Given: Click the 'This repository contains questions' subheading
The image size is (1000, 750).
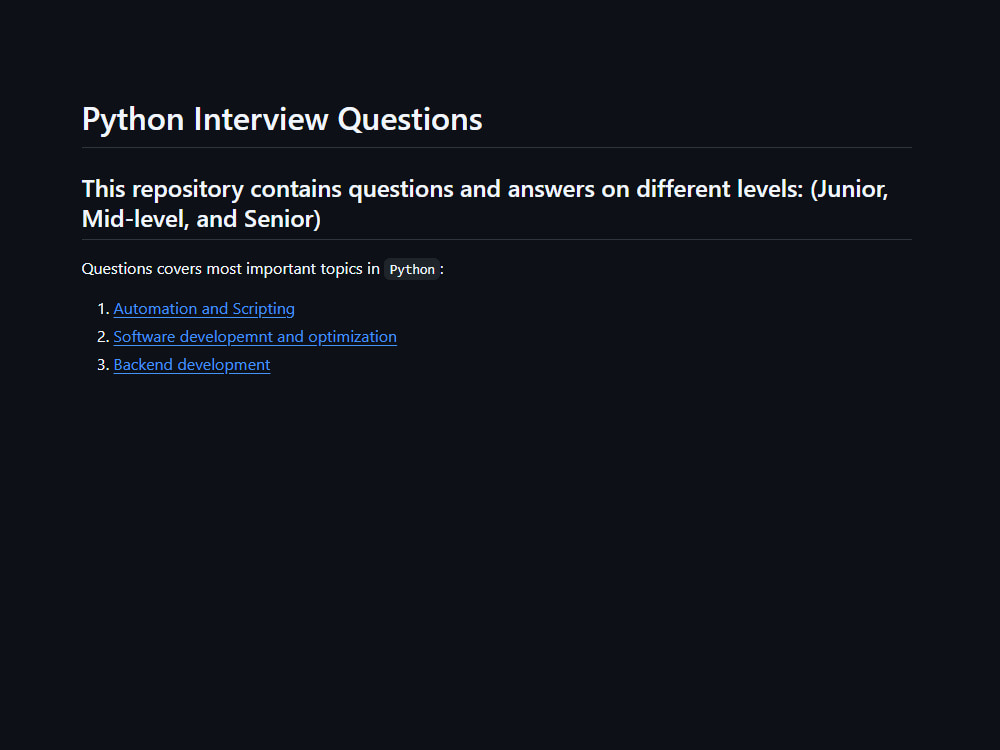Looking at the screenshot, I should (485, 203).
